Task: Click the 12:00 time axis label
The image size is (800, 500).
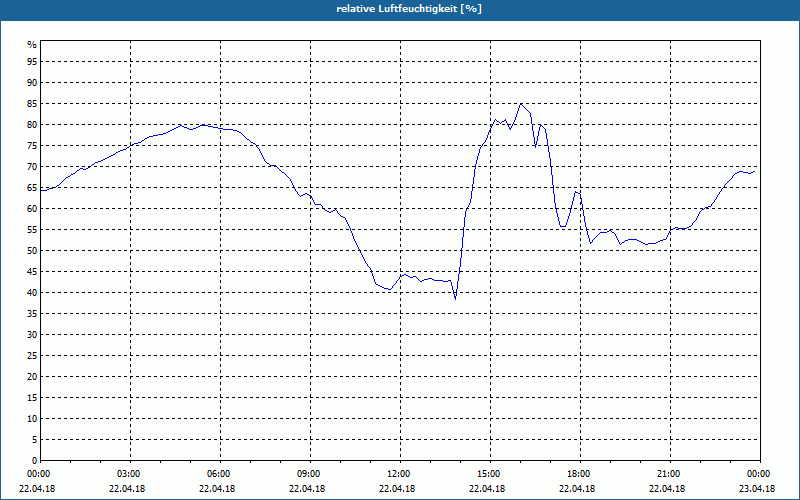Action: [x=397, y=474]
